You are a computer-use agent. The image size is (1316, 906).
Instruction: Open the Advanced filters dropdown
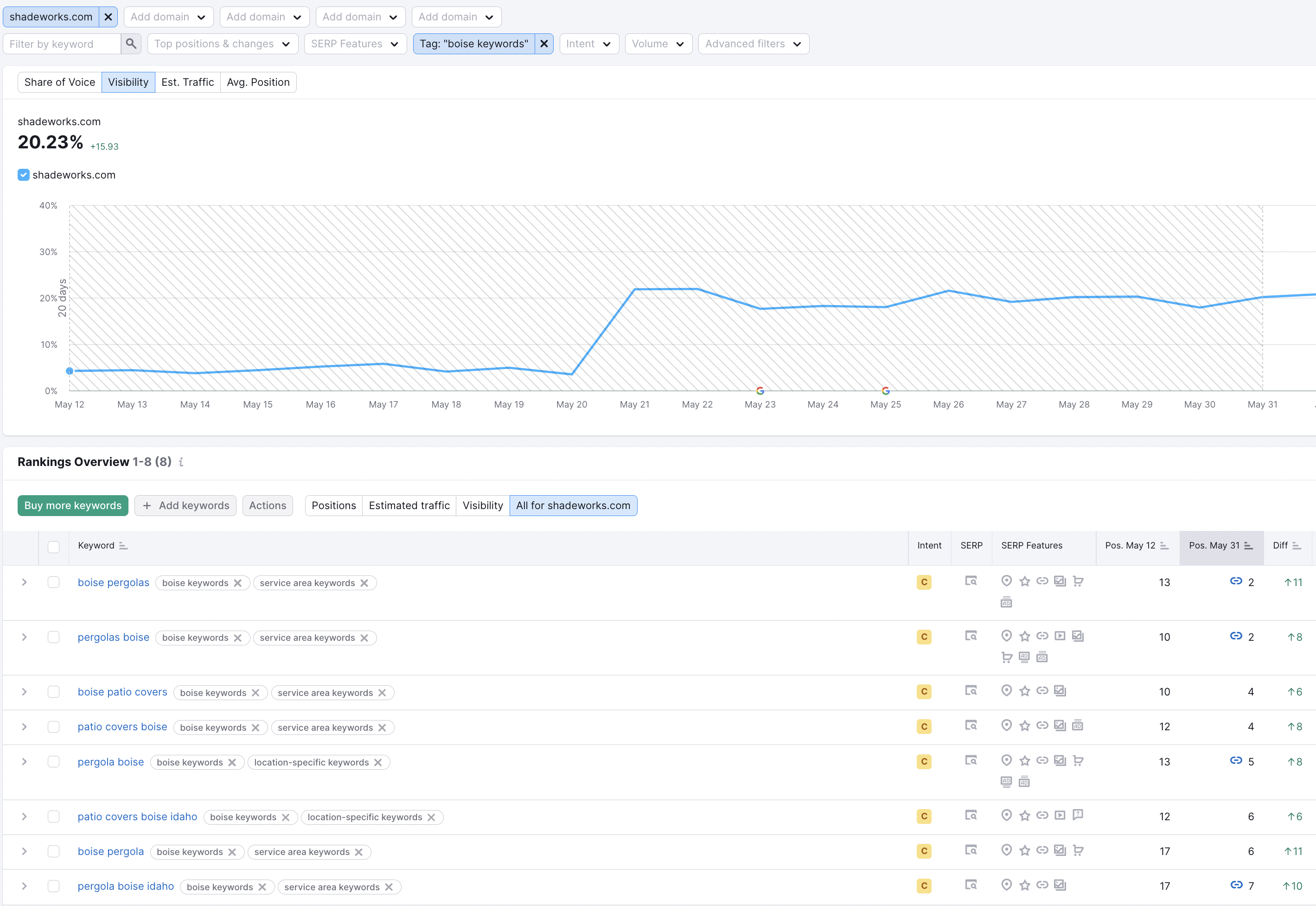click(754, 44)
